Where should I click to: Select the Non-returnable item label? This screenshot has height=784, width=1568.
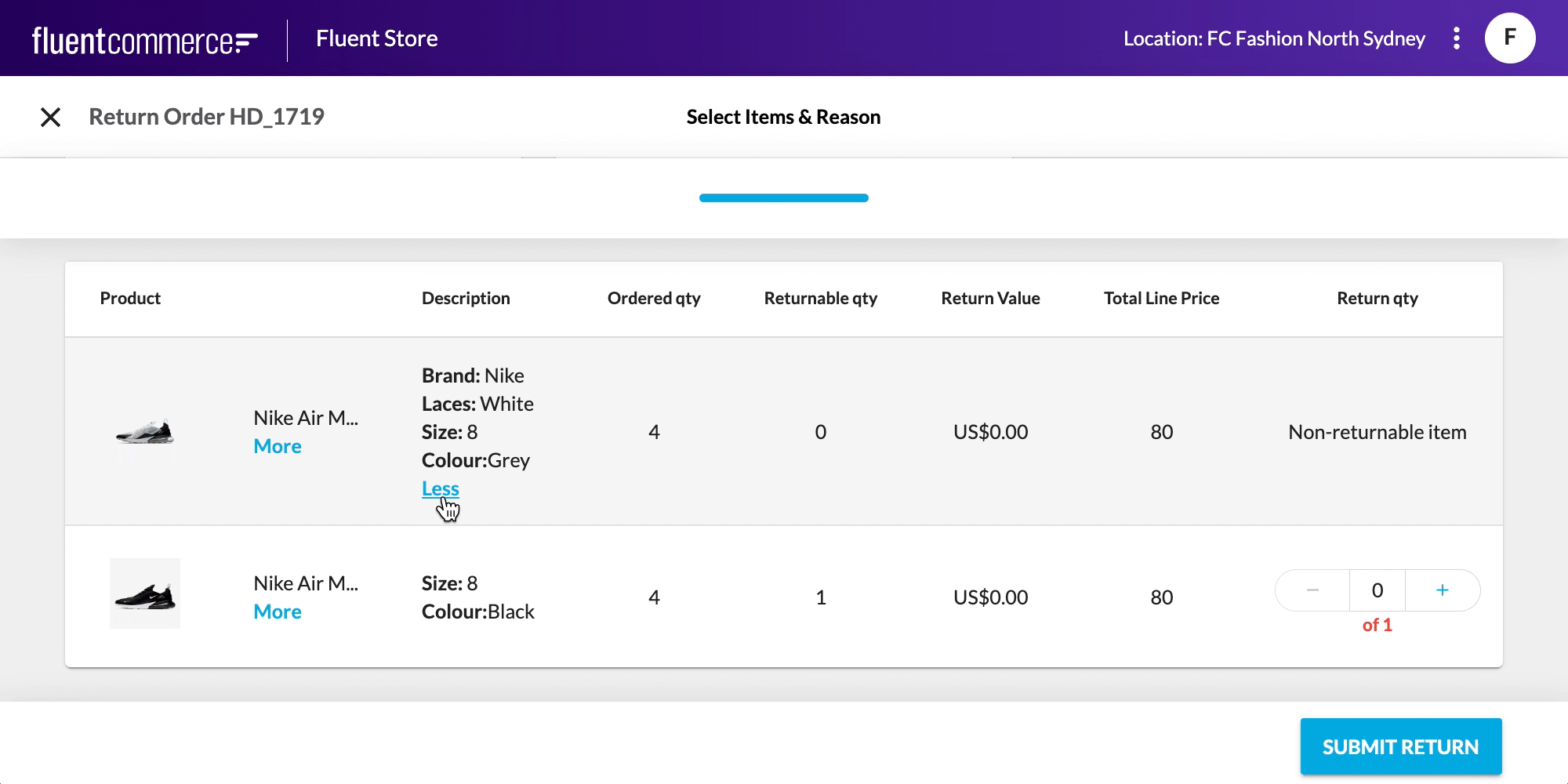1377,431
